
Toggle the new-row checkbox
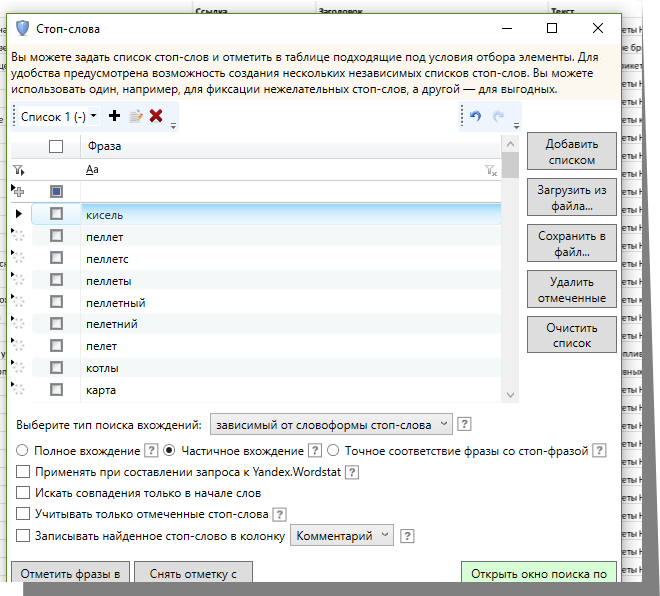click(x=56, y=192)
